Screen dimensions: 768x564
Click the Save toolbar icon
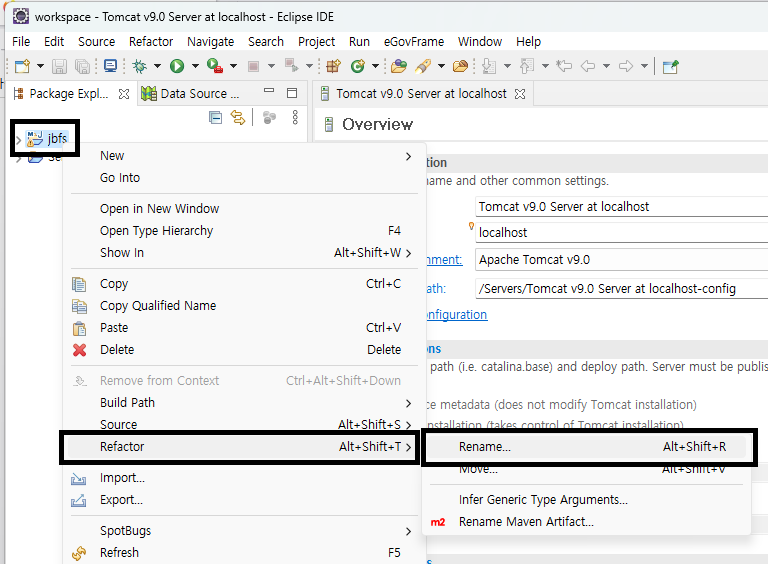point(59,66)
